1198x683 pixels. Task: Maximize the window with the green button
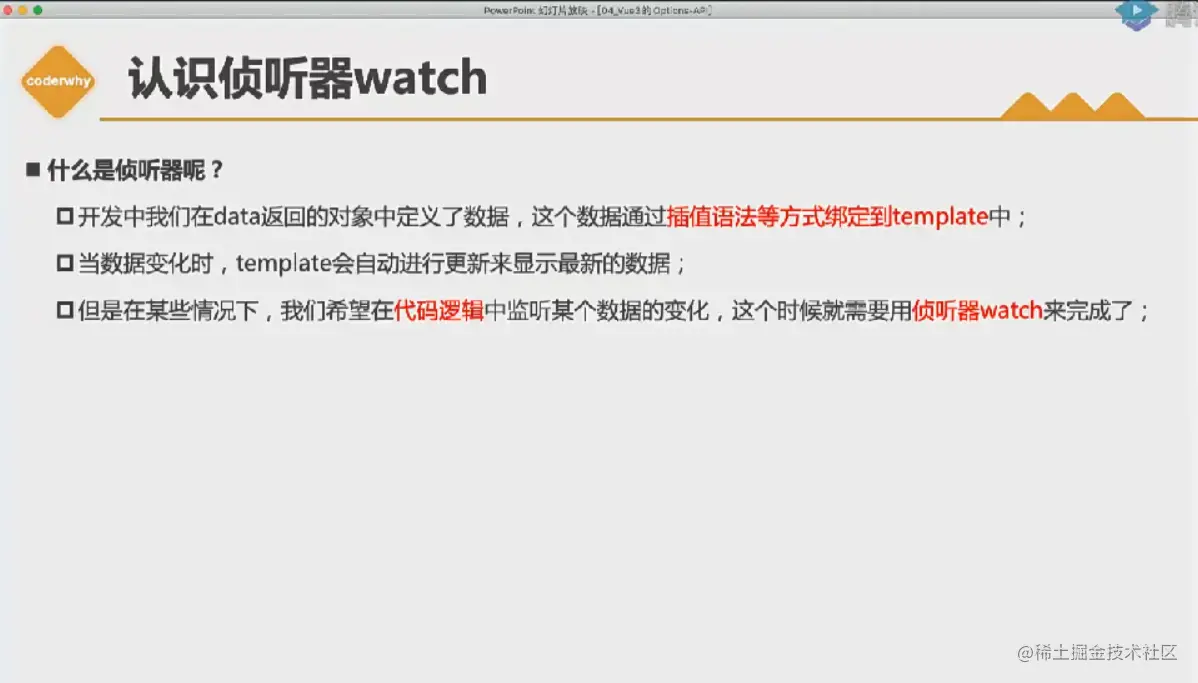click(37, 10)
